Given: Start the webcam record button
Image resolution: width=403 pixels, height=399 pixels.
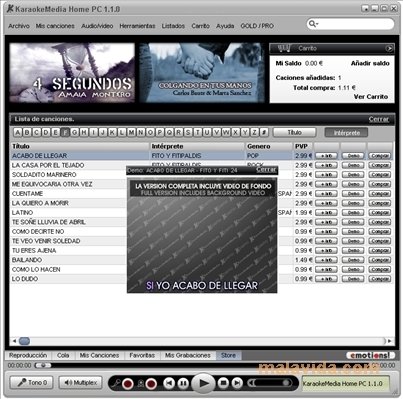Looking at the screenshot, I should (x=151, y=384).
